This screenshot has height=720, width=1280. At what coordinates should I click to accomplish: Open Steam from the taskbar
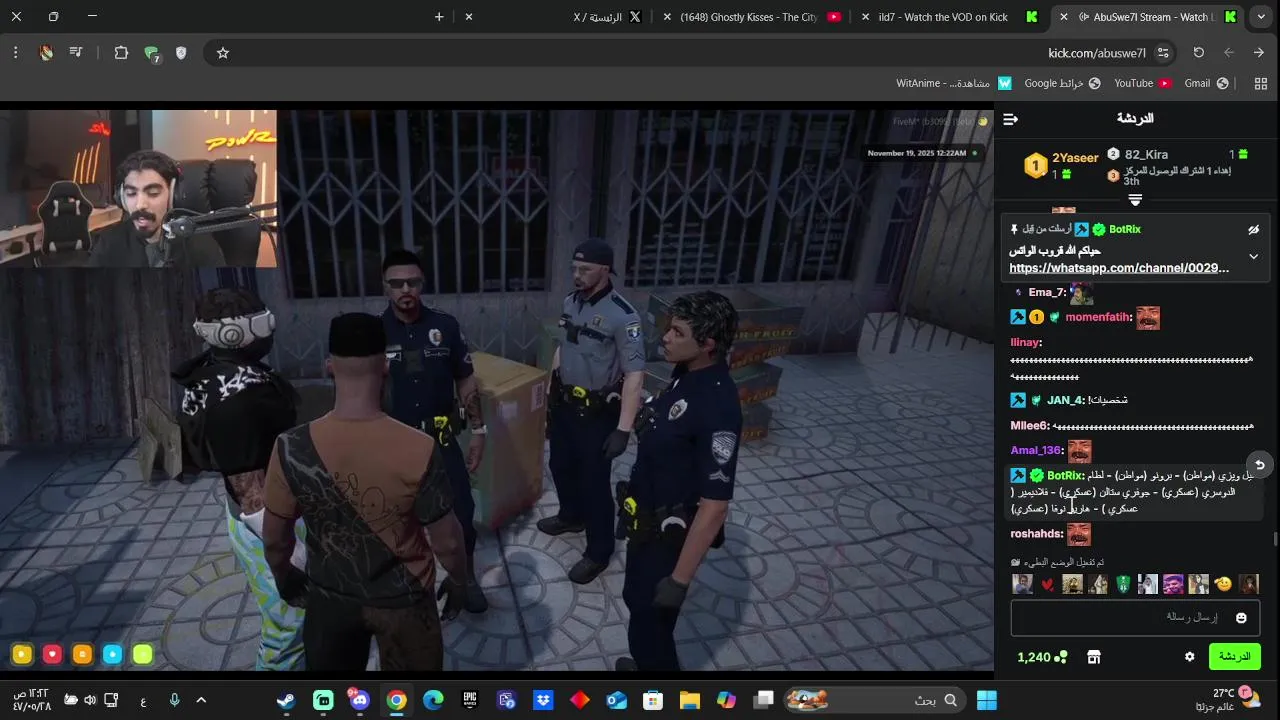[x=286, y=700]
